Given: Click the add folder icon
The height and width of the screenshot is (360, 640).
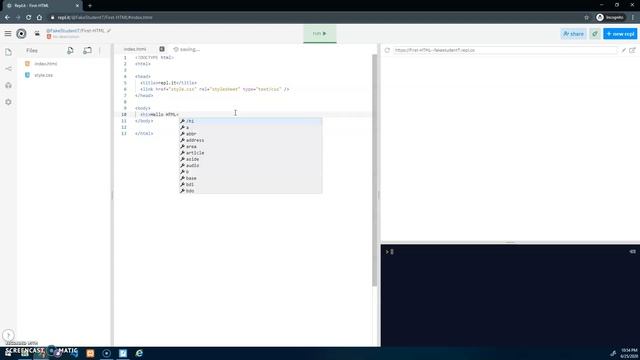Looking at the screenshot, I should click(x=87, y=51).
